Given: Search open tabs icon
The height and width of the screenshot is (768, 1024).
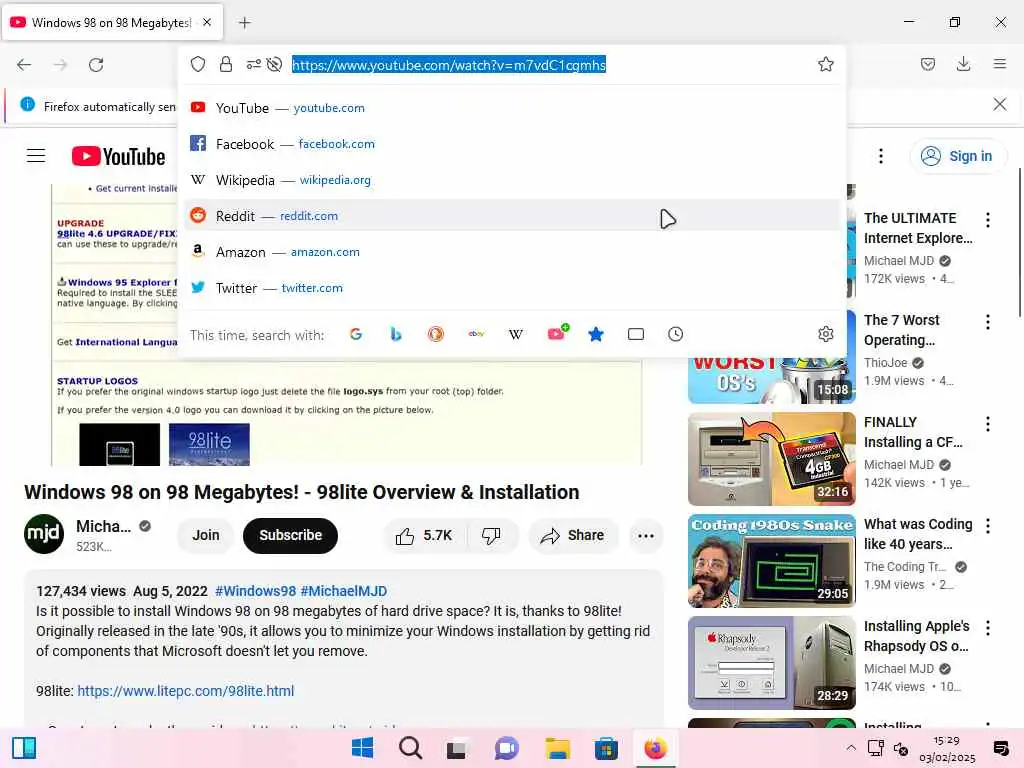Looking at the screenshot, I should point(635,334).
